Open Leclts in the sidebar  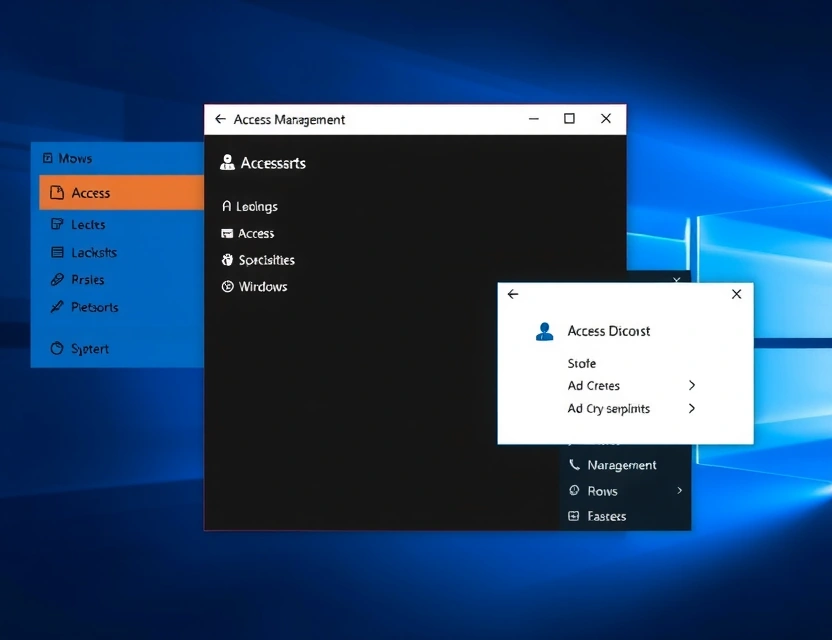point(88,224)
